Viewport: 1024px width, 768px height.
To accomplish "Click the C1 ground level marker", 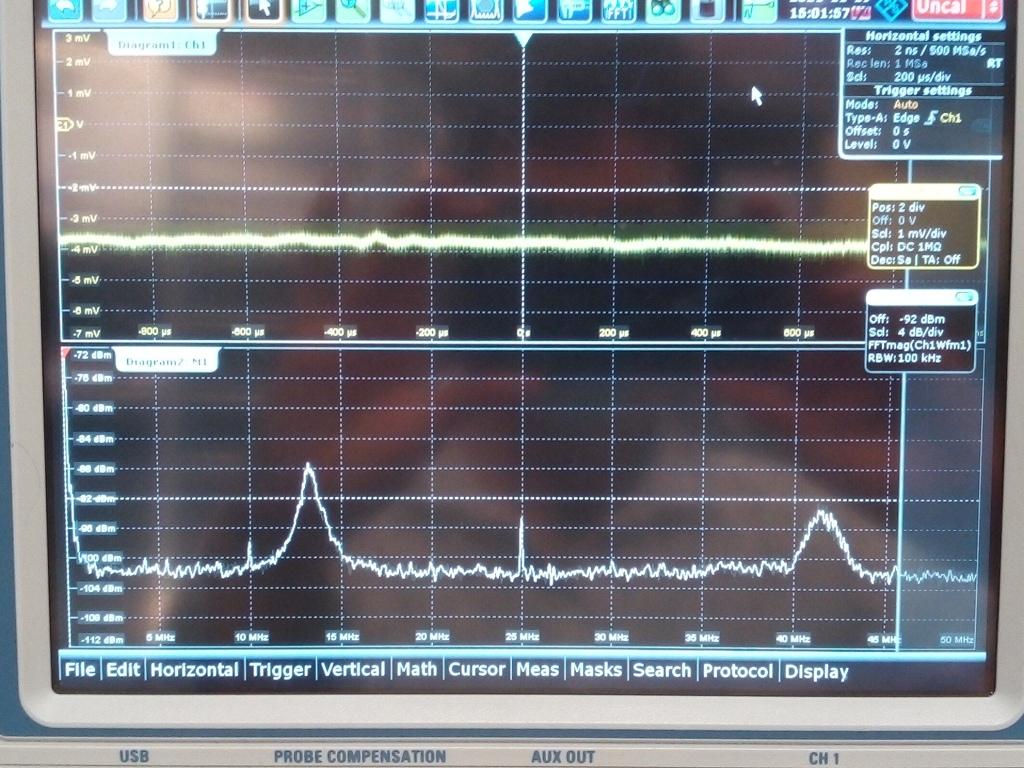I will pos(64,124).
